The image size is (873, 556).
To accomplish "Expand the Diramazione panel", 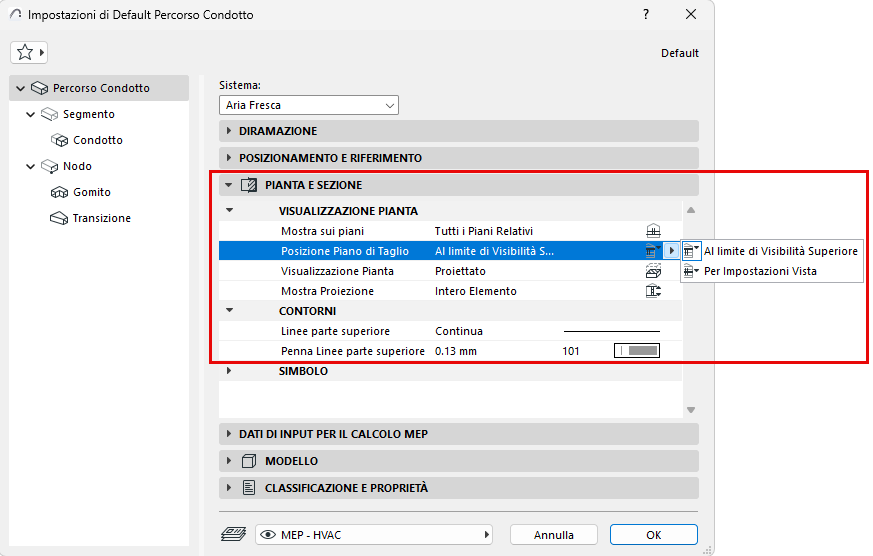I will click(229, 131).
